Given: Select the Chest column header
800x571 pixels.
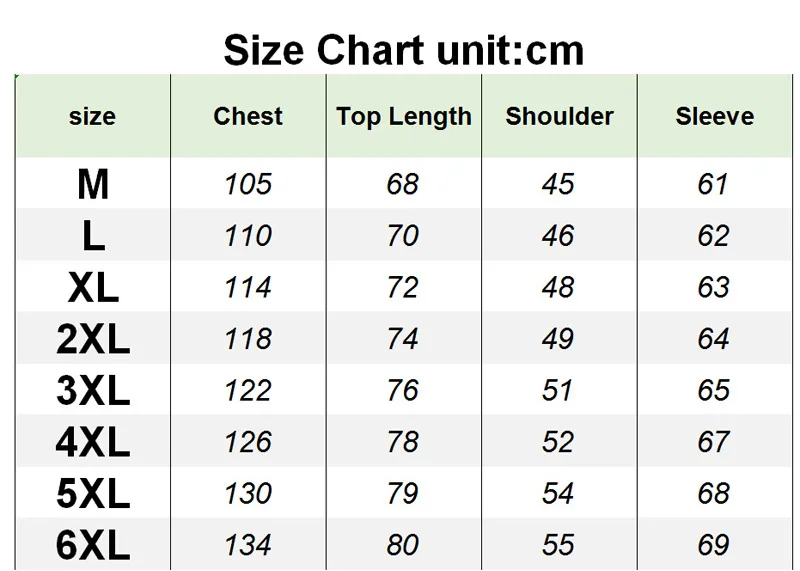Looking at the screenshot, I should pos(248,116).
